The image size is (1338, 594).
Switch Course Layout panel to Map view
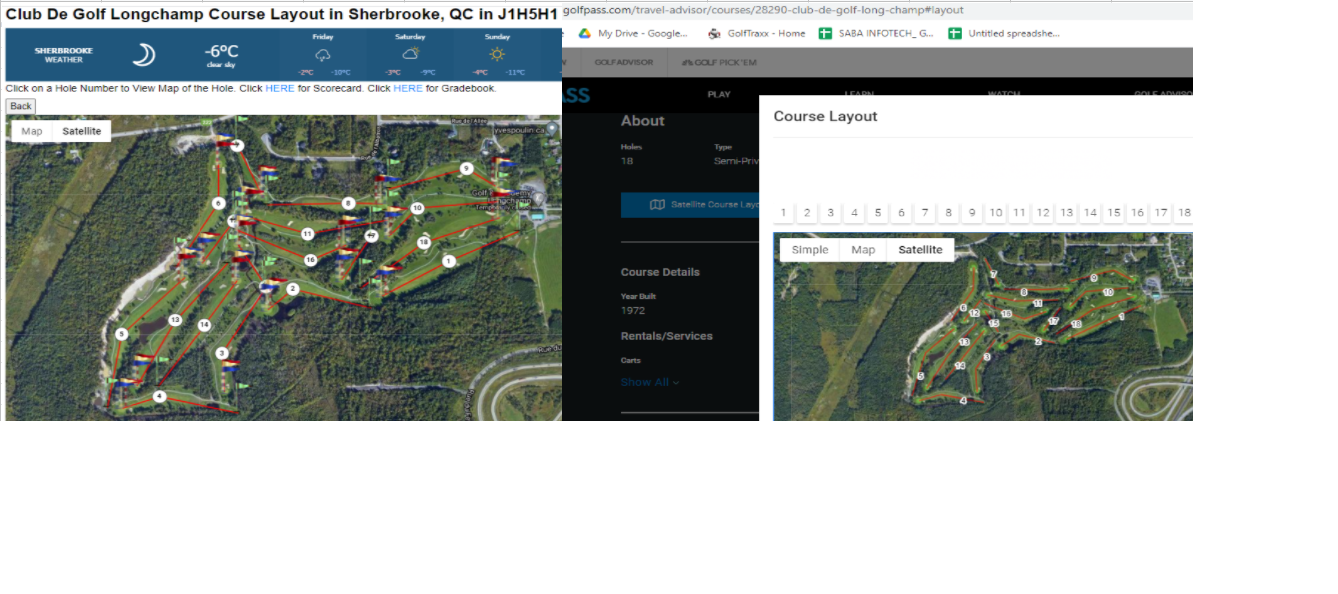click(x=863, y=249)
